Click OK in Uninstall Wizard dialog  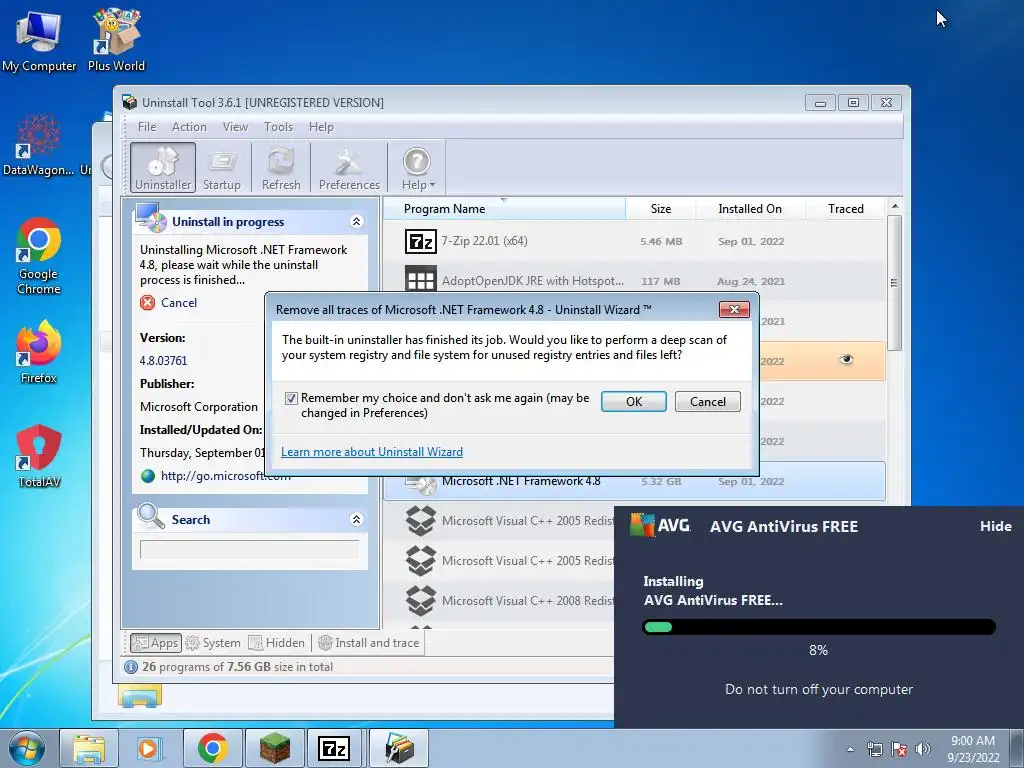pos(633,402)
